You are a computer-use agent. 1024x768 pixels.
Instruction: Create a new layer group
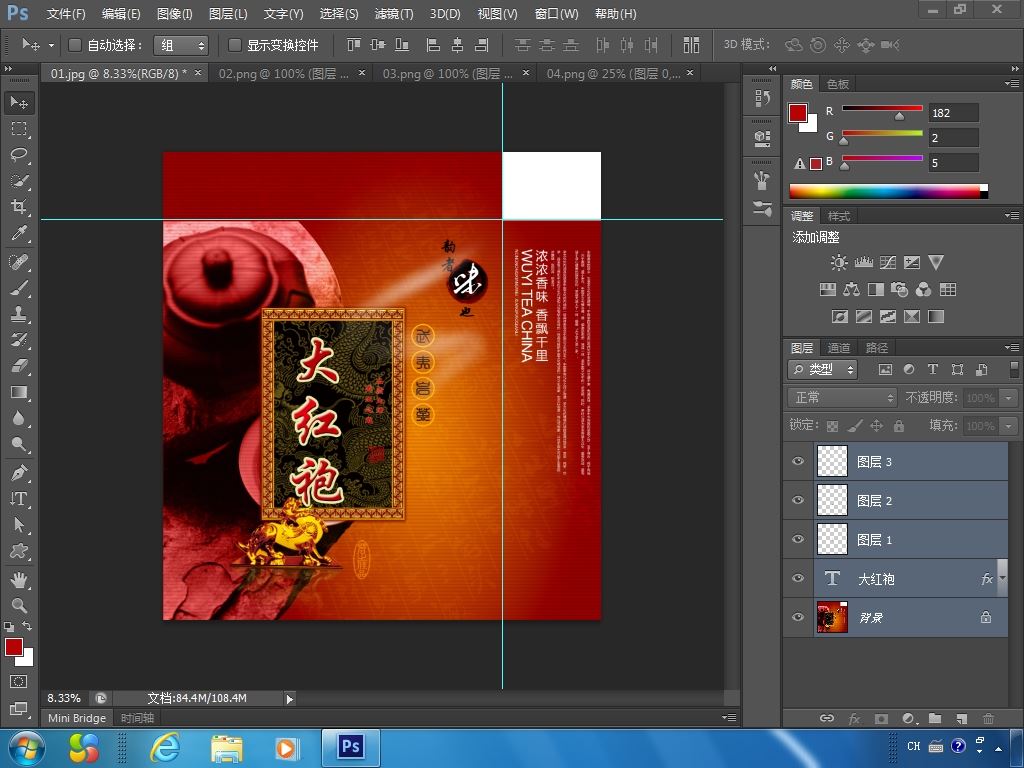935,718
